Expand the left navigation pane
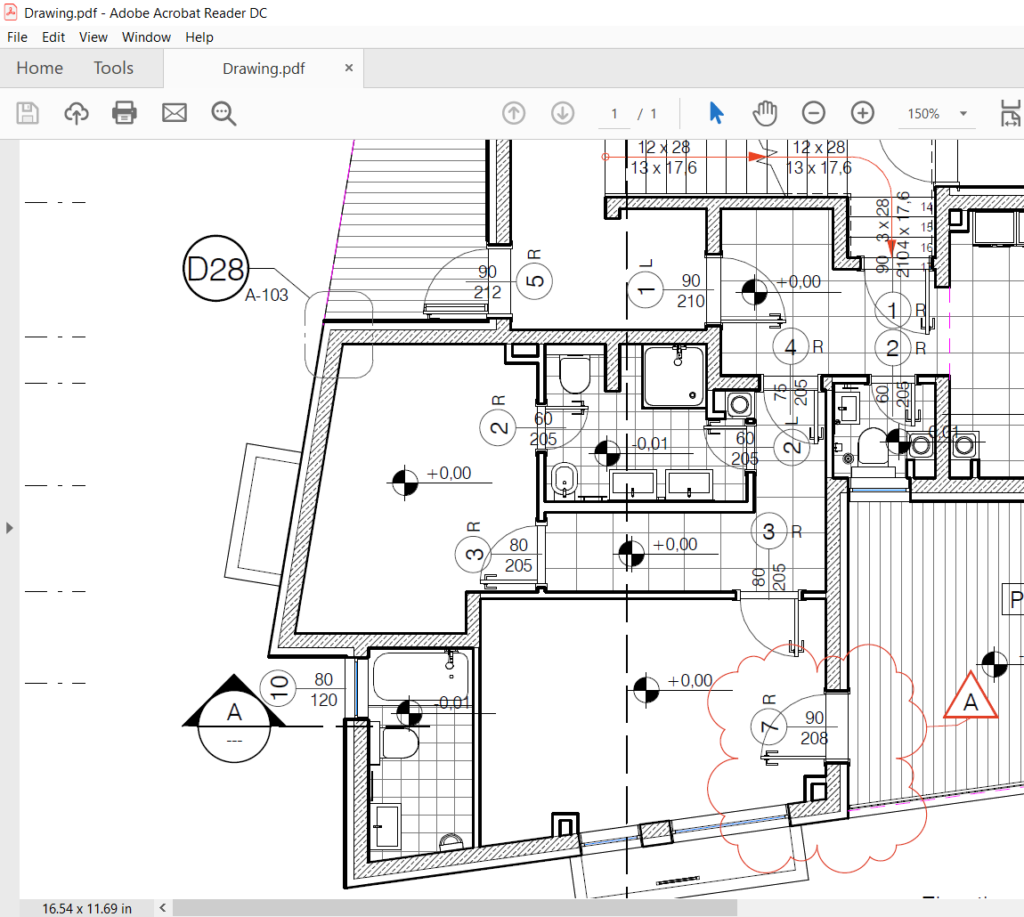1024x917 pixels. pyautogui.click(x=9, y=527)
